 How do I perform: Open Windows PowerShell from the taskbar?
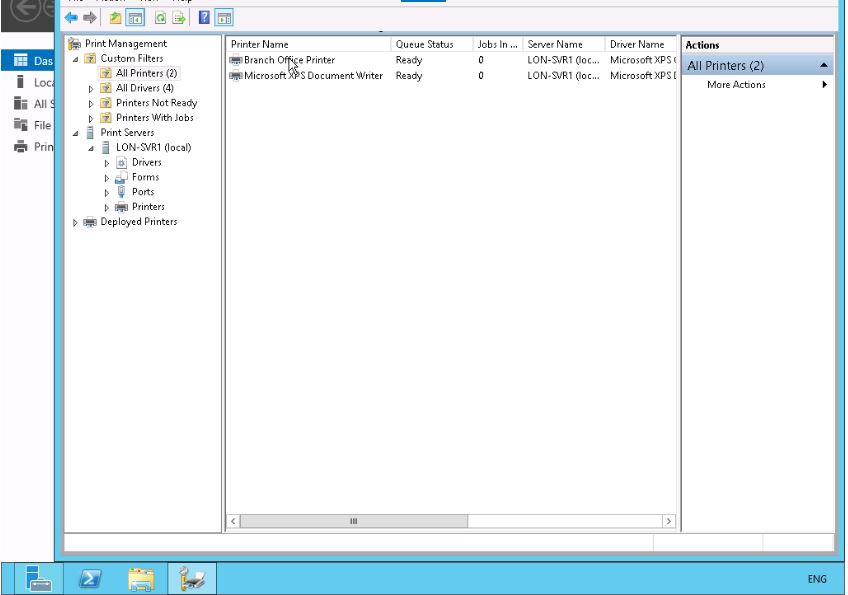pyautogui.click(x=90, y=578)
